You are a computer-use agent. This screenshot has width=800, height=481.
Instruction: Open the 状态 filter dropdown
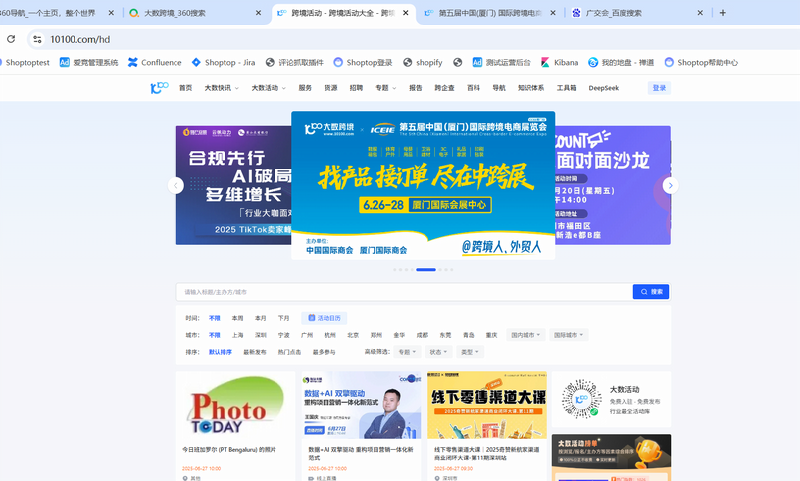tap(438, 352)
